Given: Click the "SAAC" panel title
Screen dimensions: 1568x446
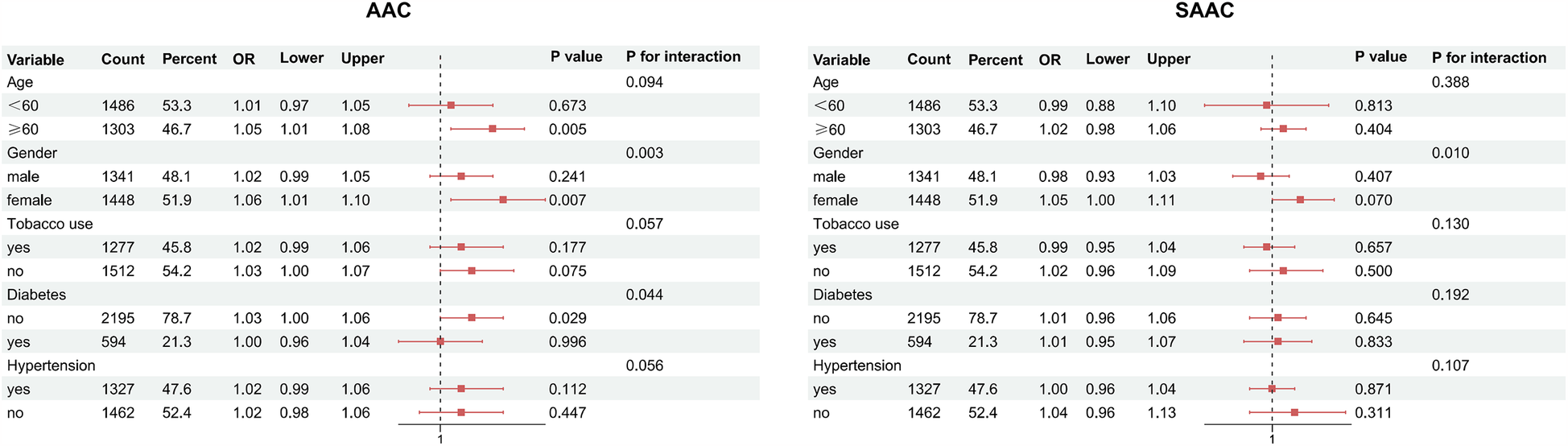Looking at the screenshot, I should pyautogui.click(x=1204, y=10).
